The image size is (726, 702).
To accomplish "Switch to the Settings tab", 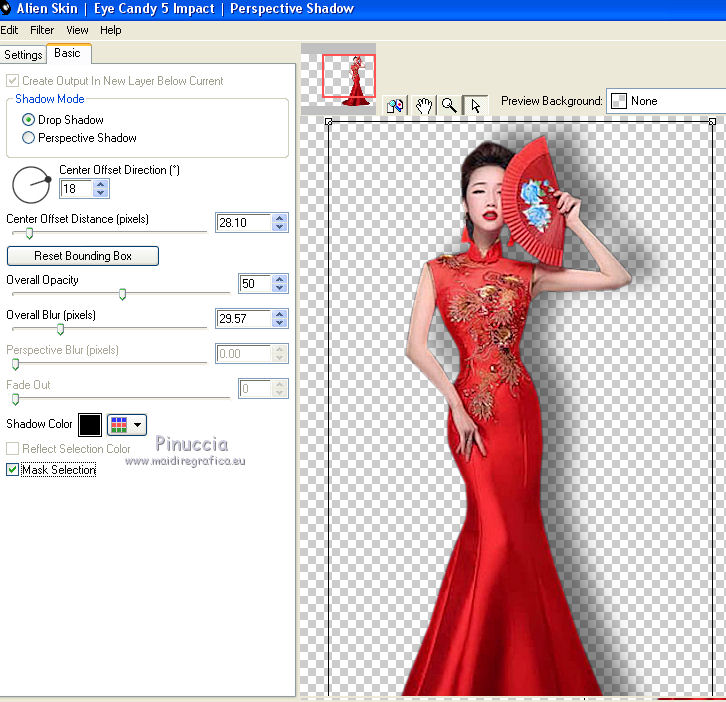I will 23,55.
